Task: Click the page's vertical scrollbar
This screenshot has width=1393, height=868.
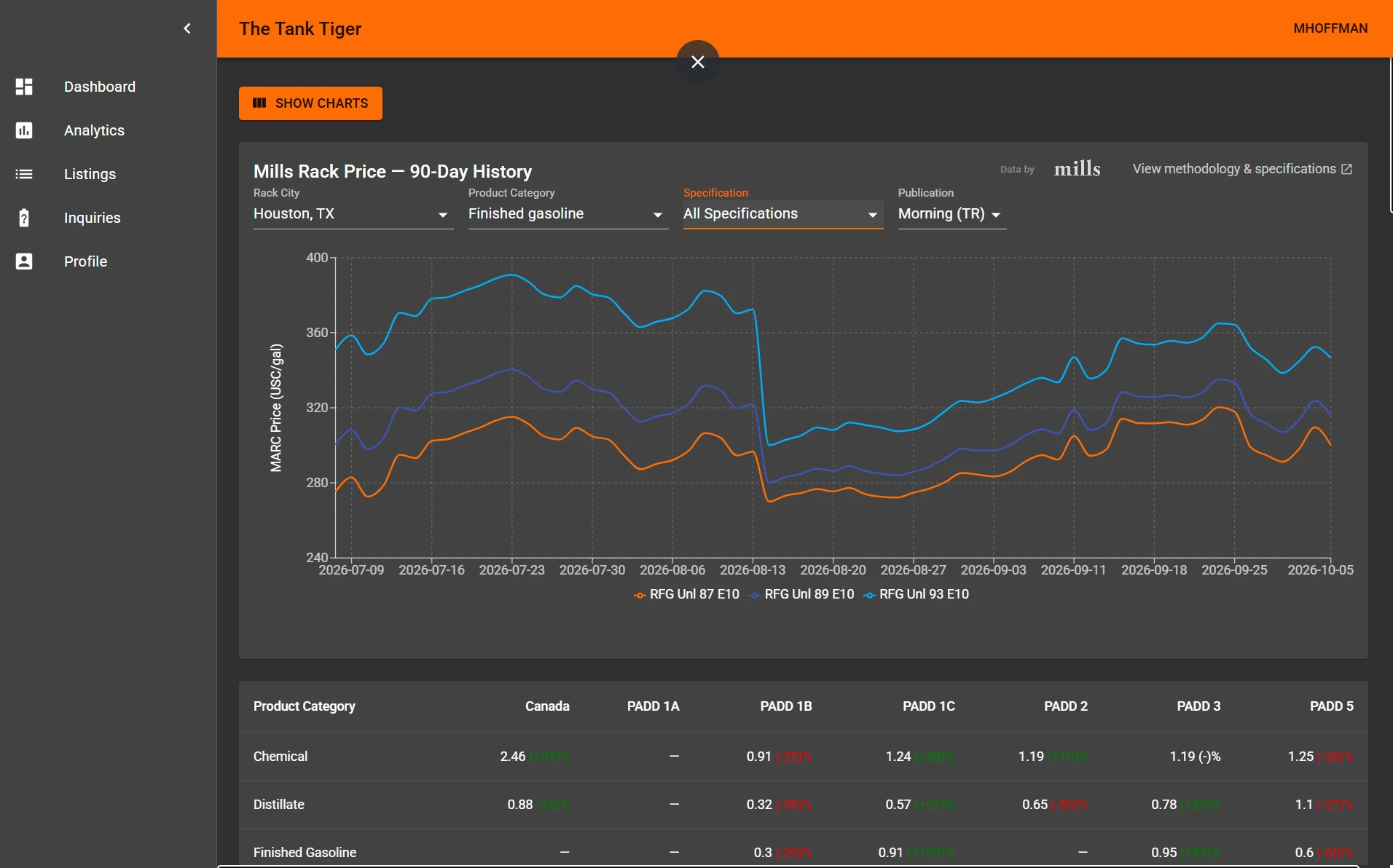Action: click(x=1391, y=135)
